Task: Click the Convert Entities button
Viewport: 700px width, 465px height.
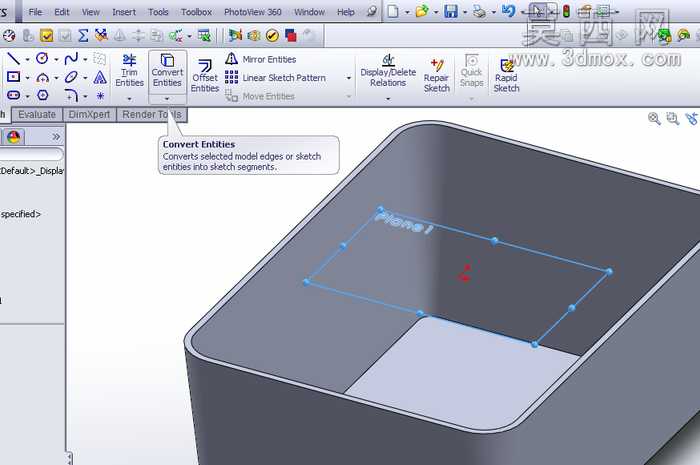Action: tap(167, 71)
